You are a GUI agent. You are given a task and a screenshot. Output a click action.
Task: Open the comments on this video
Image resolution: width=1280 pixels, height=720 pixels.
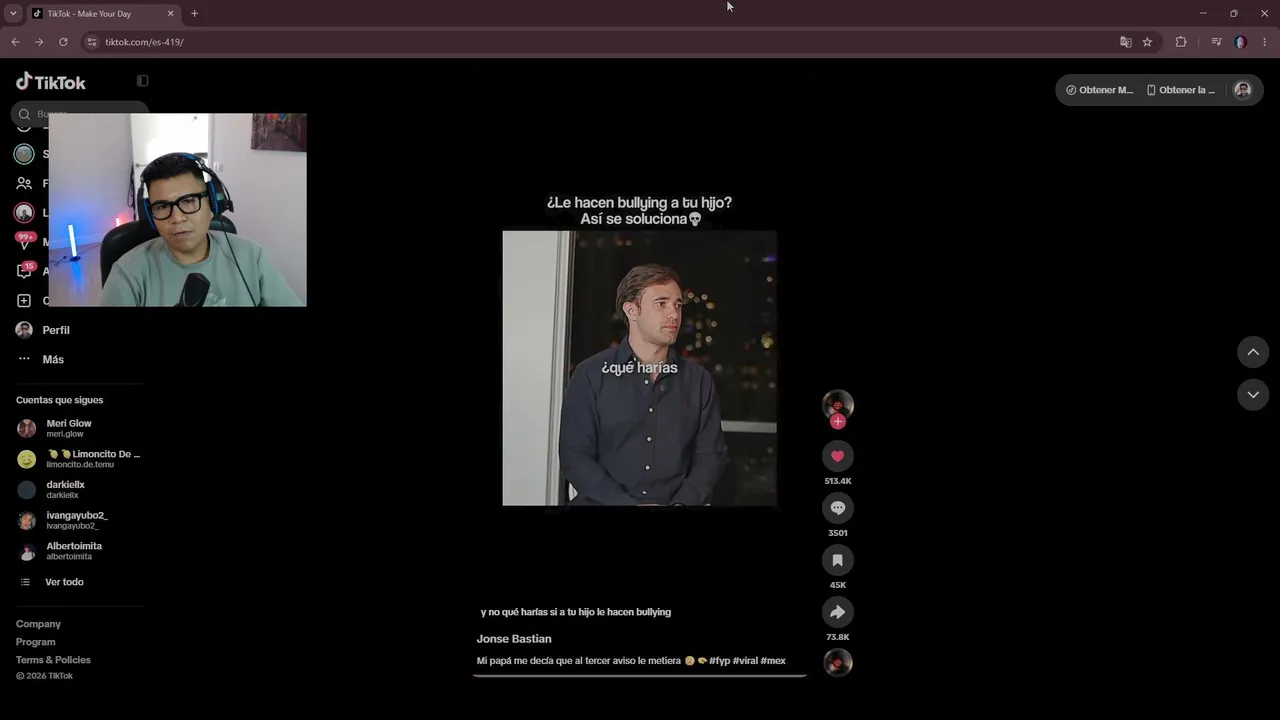coord(838,508)
